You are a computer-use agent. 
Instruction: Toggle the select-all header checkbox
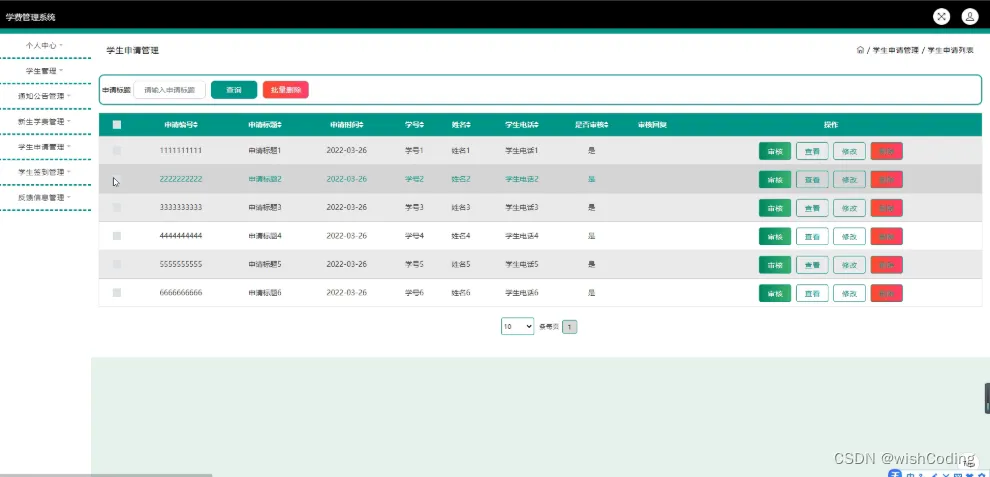tap(117, 125)
